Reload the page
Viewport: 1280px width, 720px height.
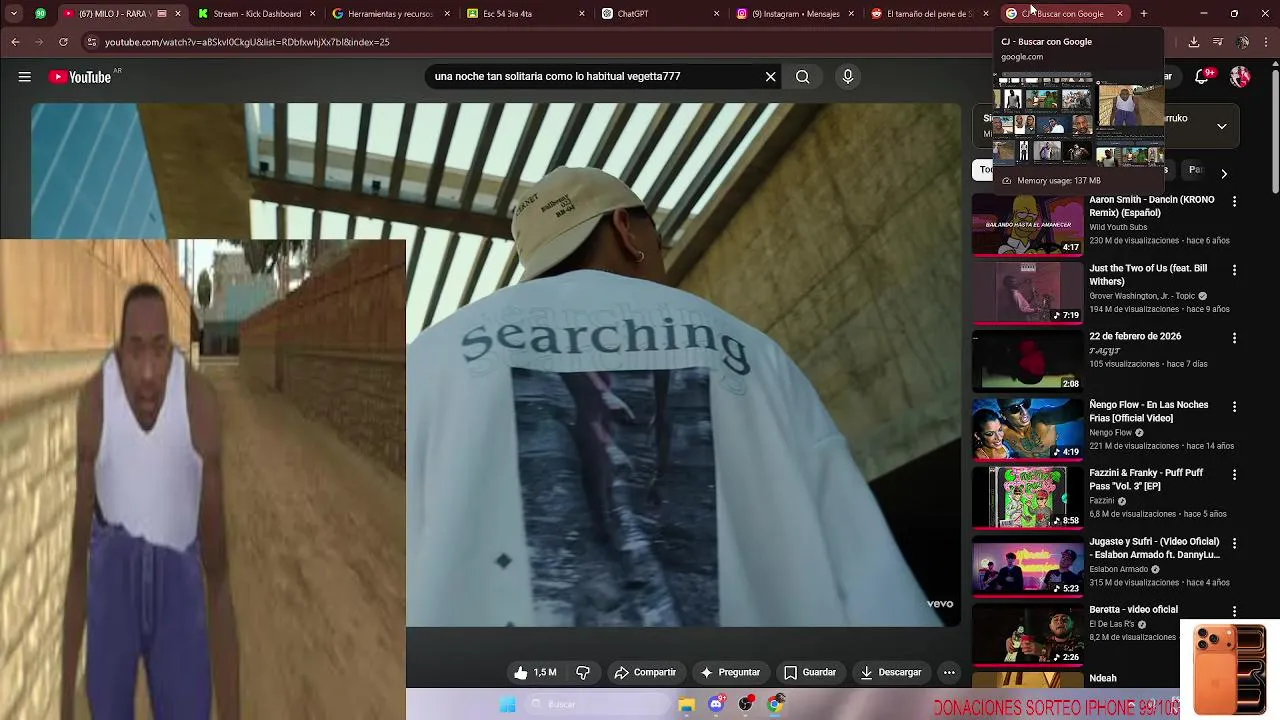[63, 42]
